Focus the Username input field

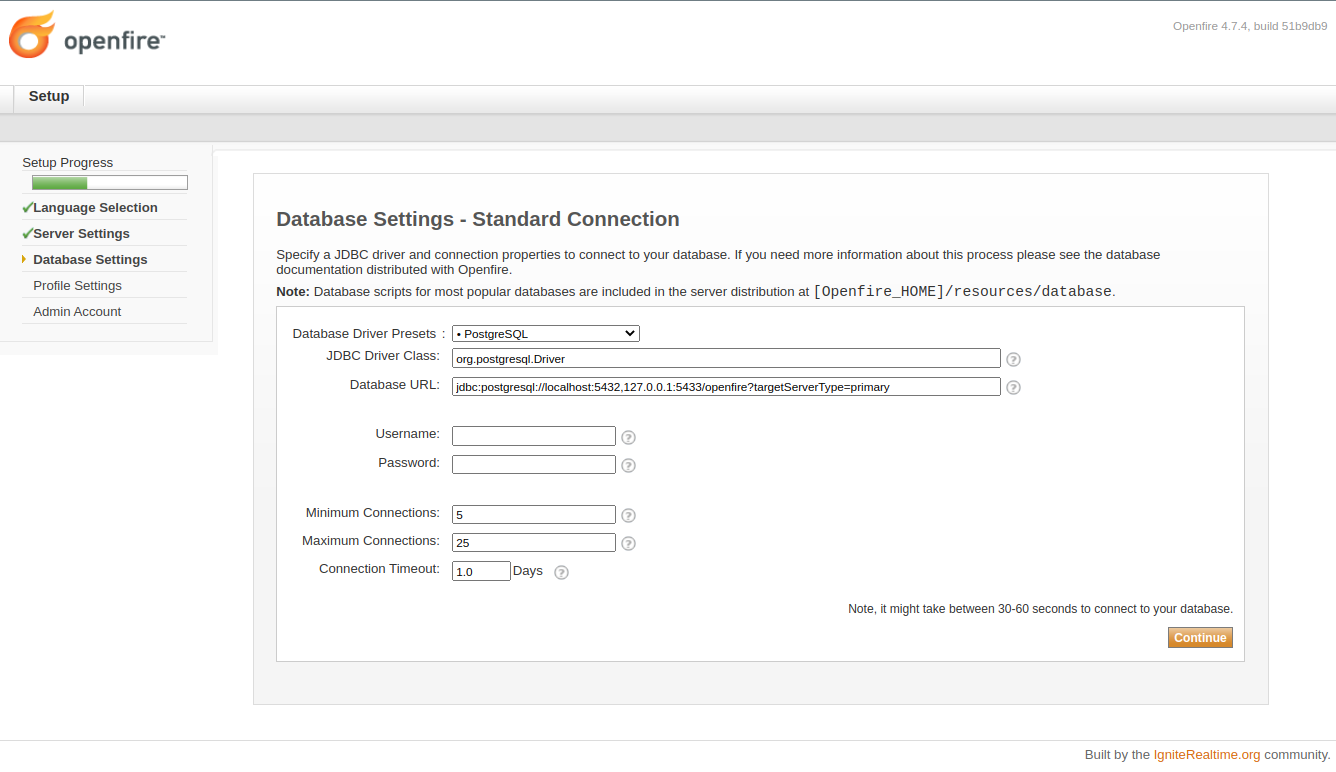coord(533,436)
